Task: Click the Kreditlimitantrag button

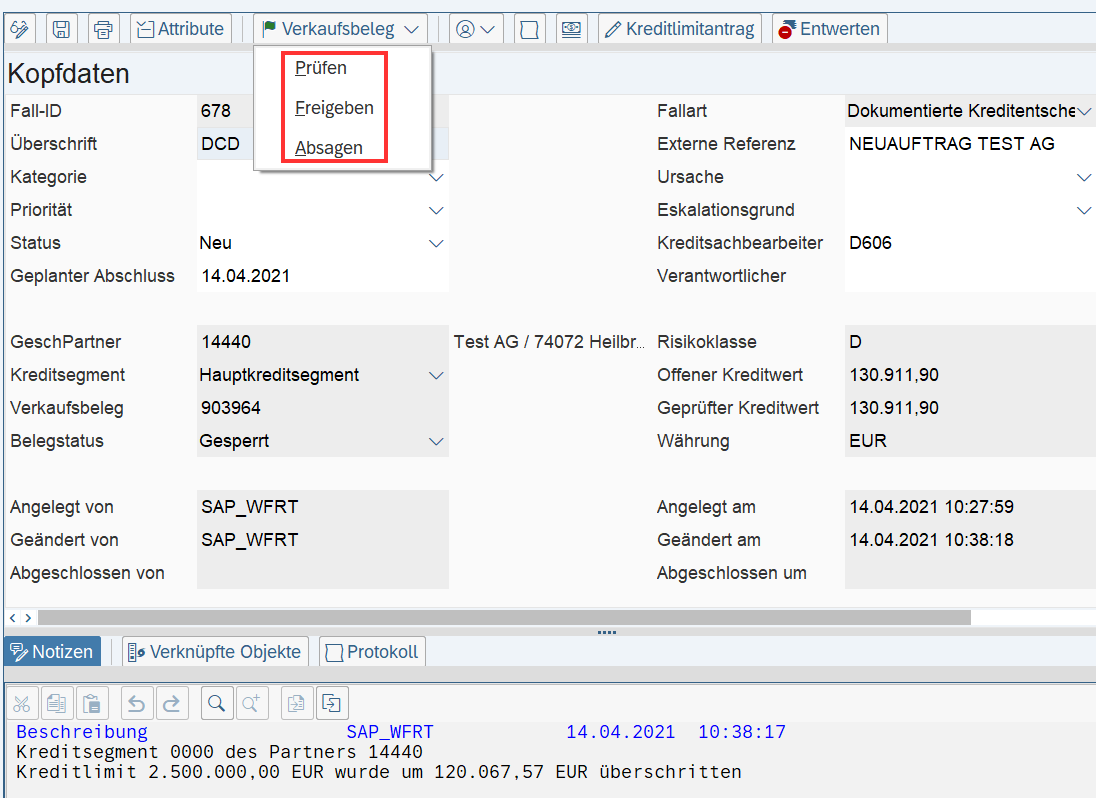Action: pyautogui.click(x=680, y=28)
